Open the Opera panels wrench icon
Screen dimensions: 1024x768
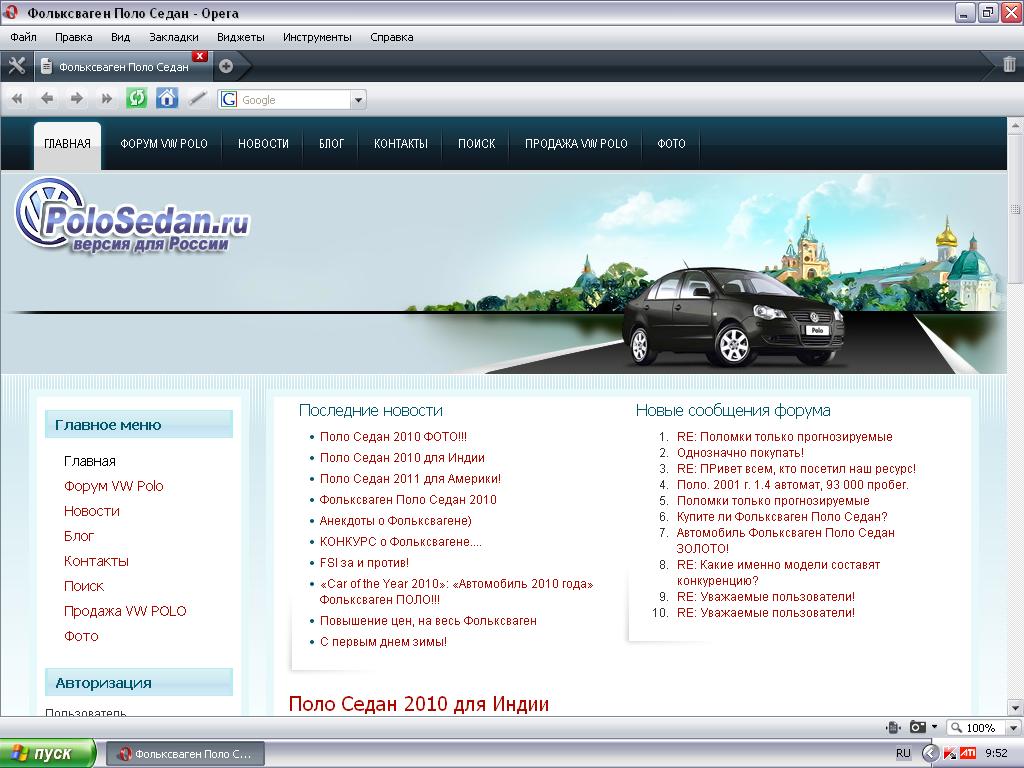click(16, 66)
